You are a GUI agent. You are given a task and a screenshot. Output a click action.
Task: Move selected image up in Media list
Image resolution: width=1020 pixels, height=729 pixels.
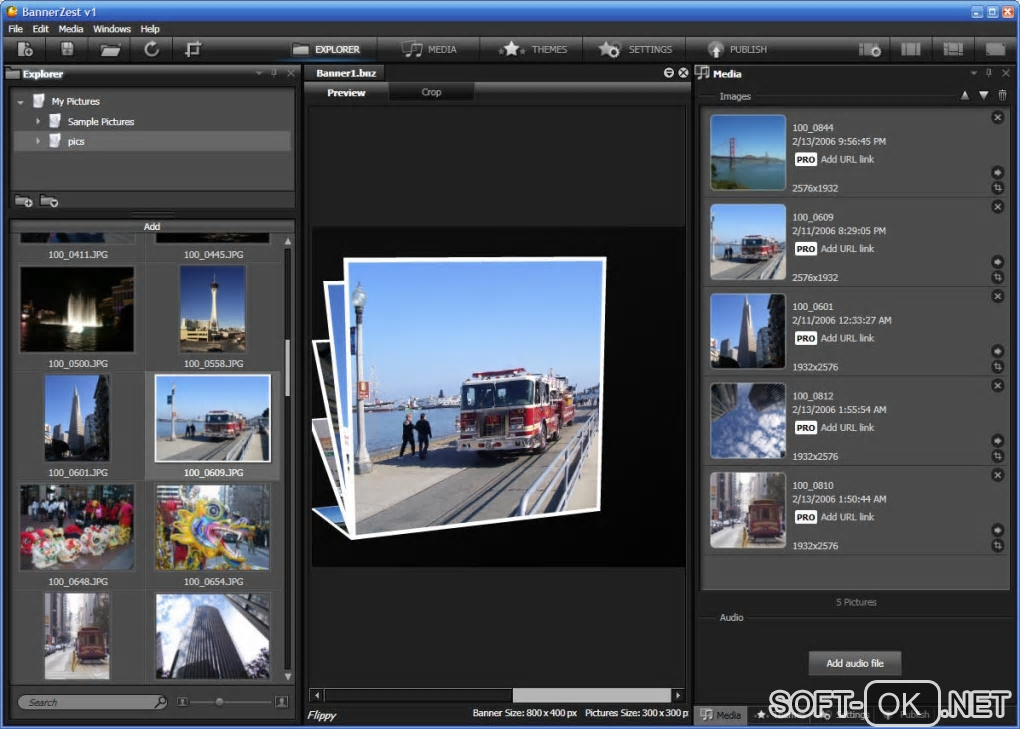(x=965, y=96)
